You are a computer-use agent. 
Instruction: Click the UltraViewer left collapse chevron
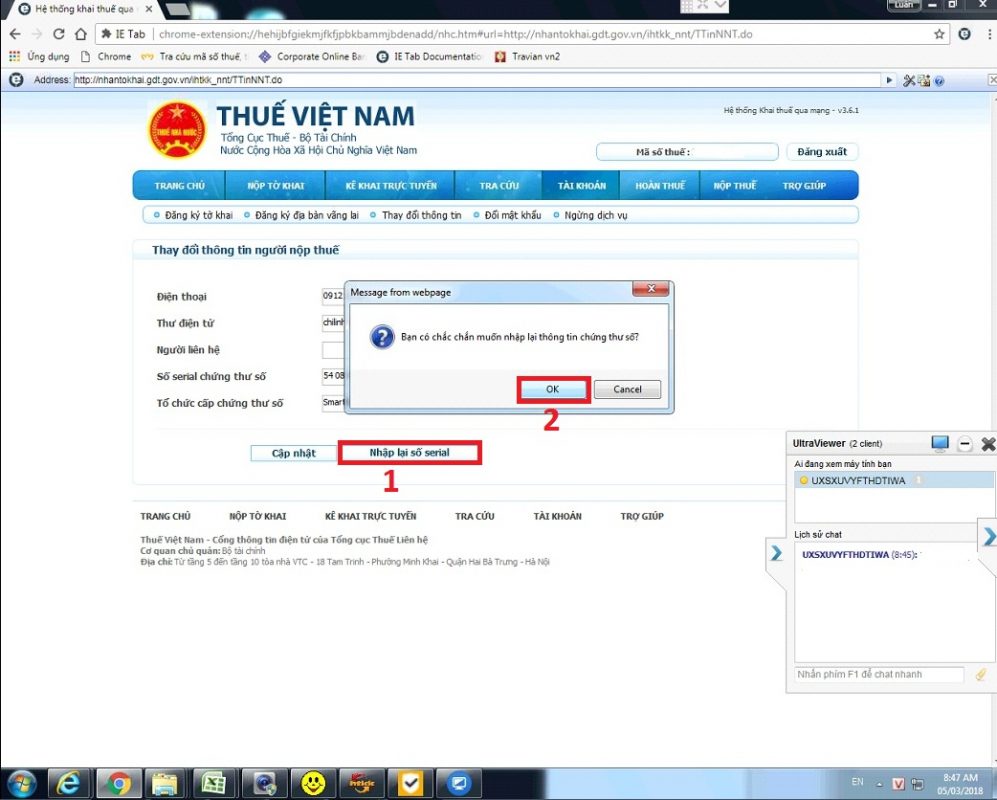coord(776,553)
